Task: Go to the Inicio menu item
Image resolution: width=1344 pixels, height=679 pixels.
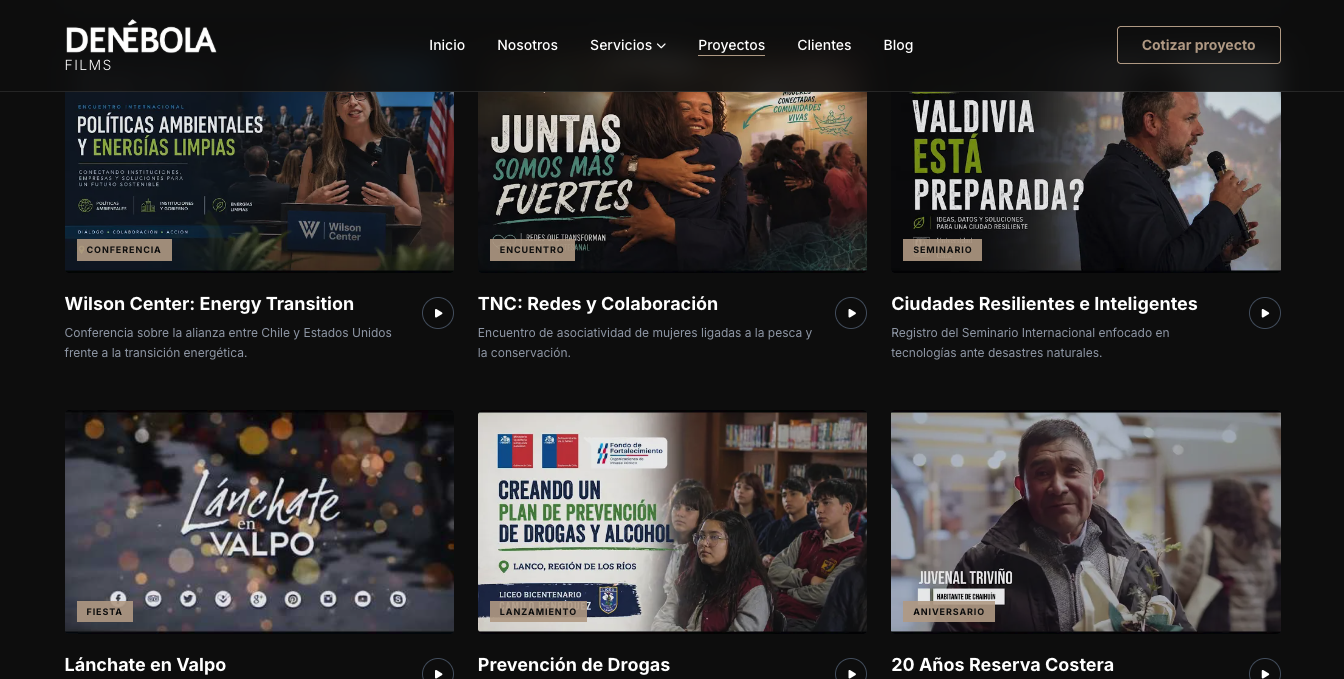Action: pyautogui.click(x=447, y=45)
